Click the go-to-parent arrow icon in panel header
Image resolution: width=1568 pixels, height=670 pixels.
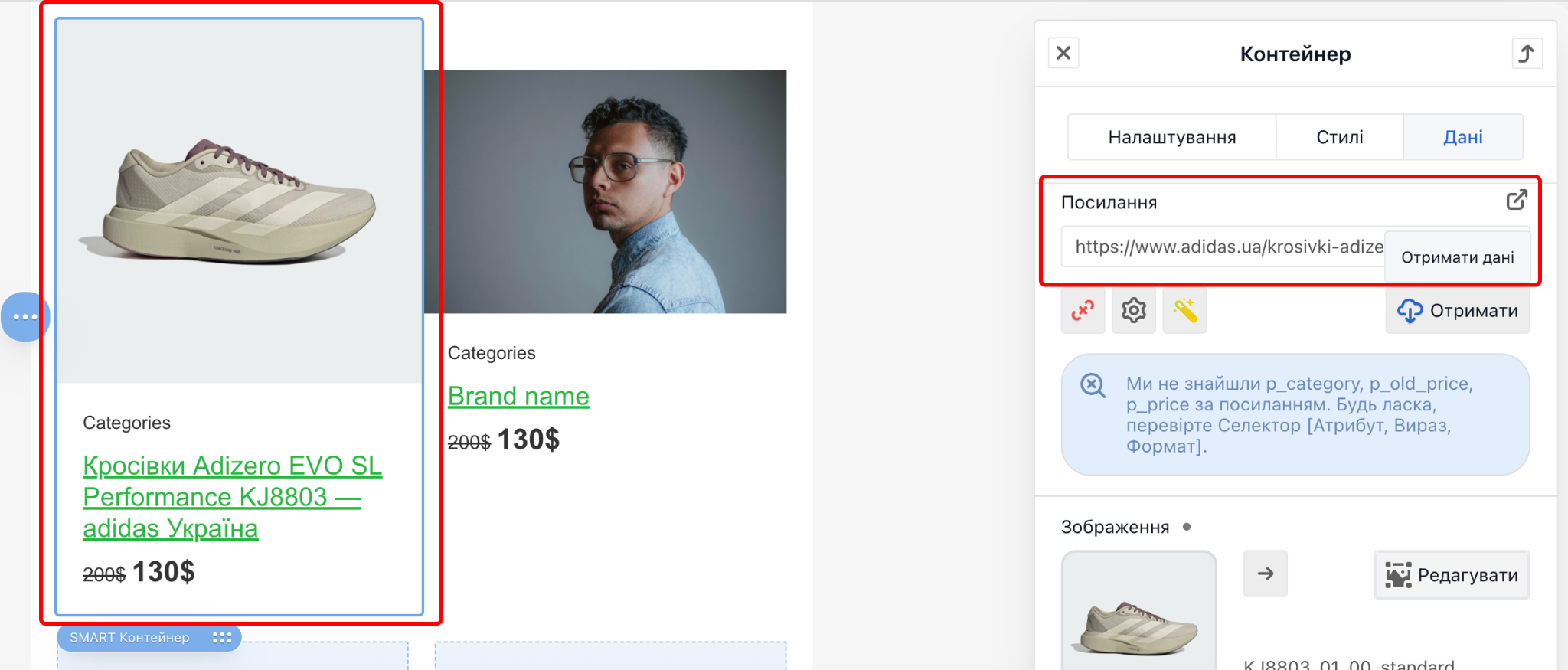[x=1526, y=54]
